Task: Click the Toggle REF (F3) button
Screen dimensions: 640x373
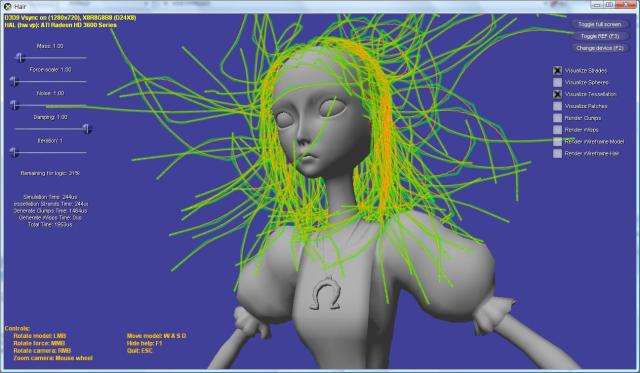Action: [x=599, y=36]
